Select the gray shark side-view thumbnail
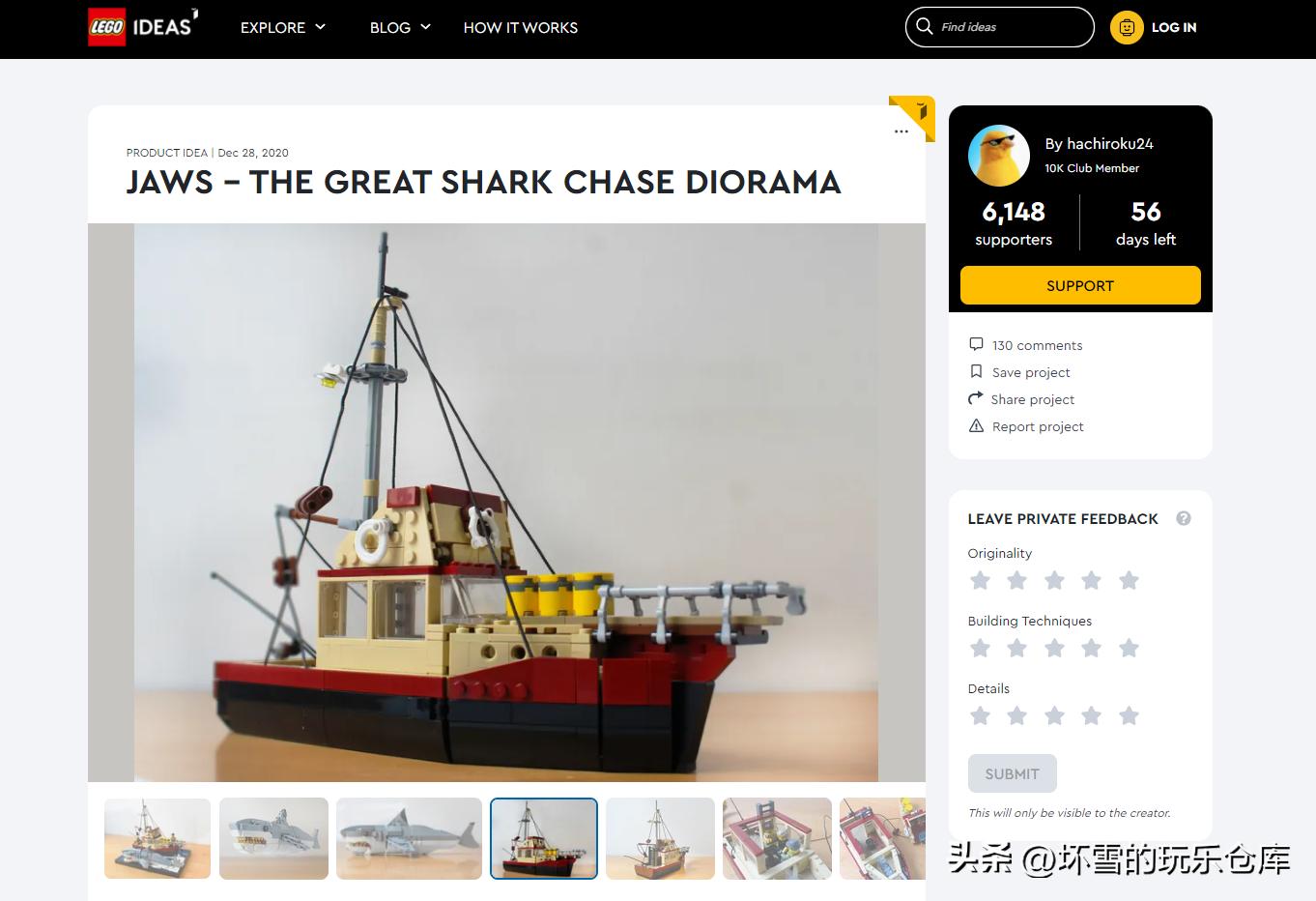Image resolution: width=1316 pixels, height=901 pixels. tap(409, 838)
